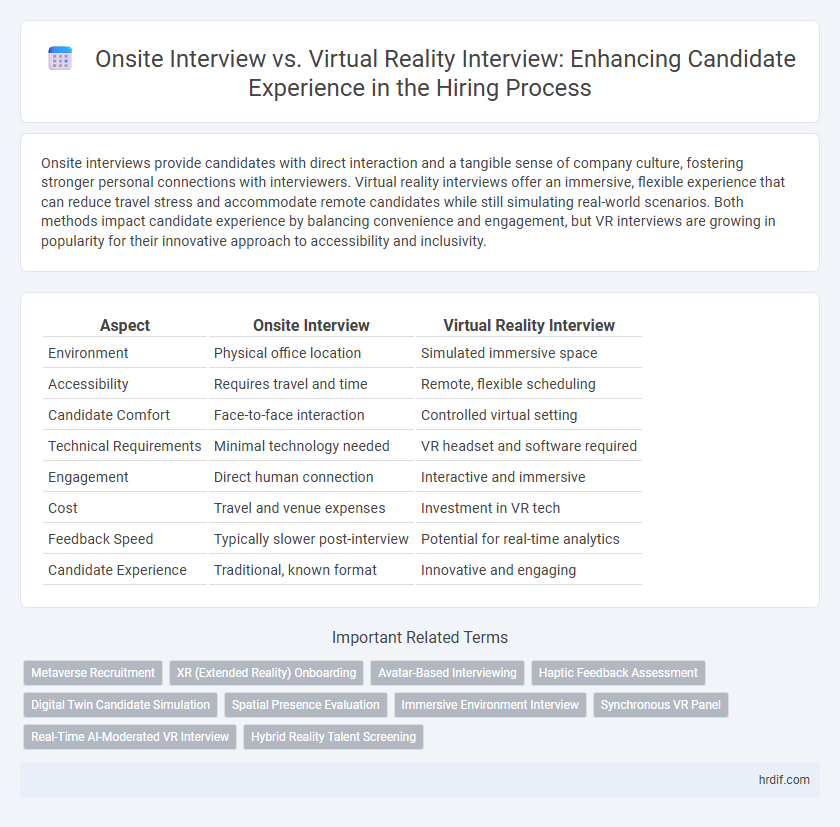
Task: Click the Accessibility row label
Action: pyautogui.click(x=88, y=384)
